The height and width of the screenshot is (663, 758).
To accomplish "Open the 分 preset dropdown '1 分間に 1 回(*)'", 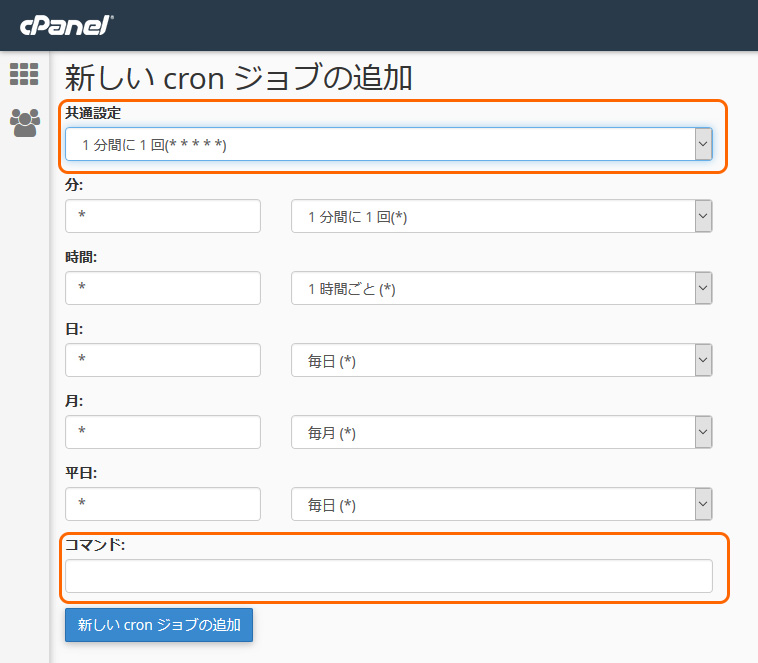I will [501, 216].
